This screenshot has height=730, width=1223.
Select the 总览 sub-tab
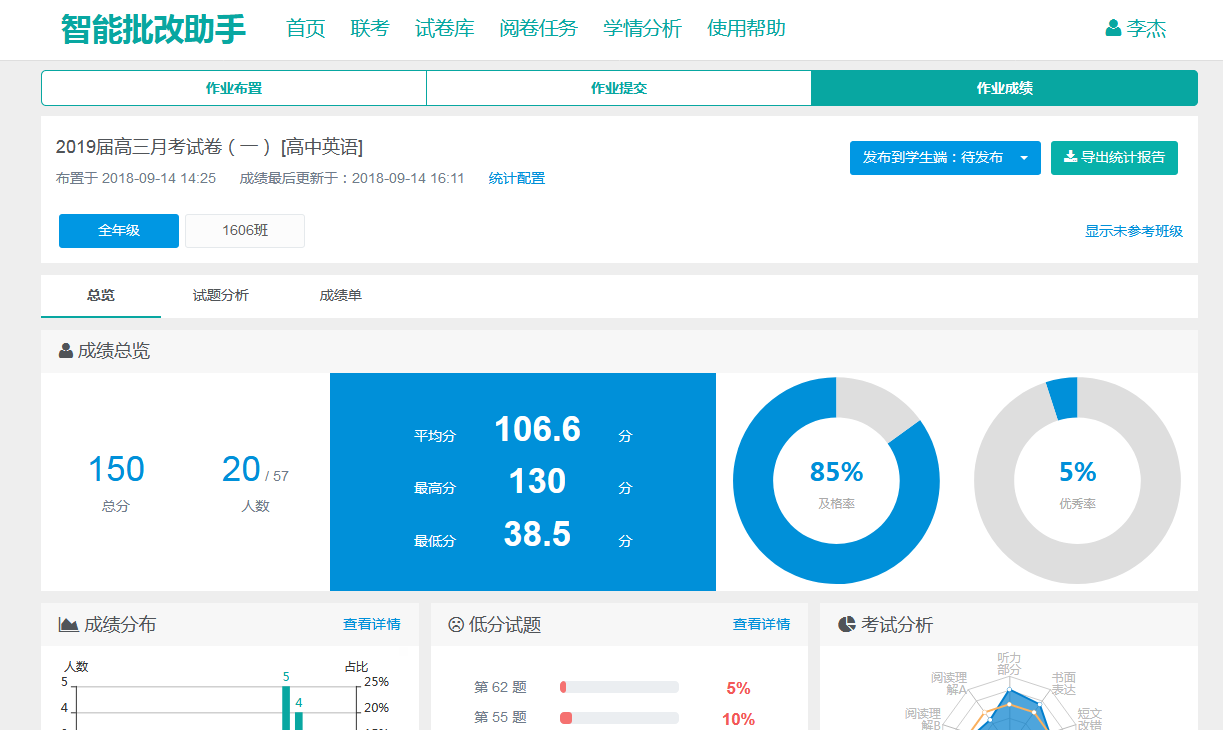[101, 296]
